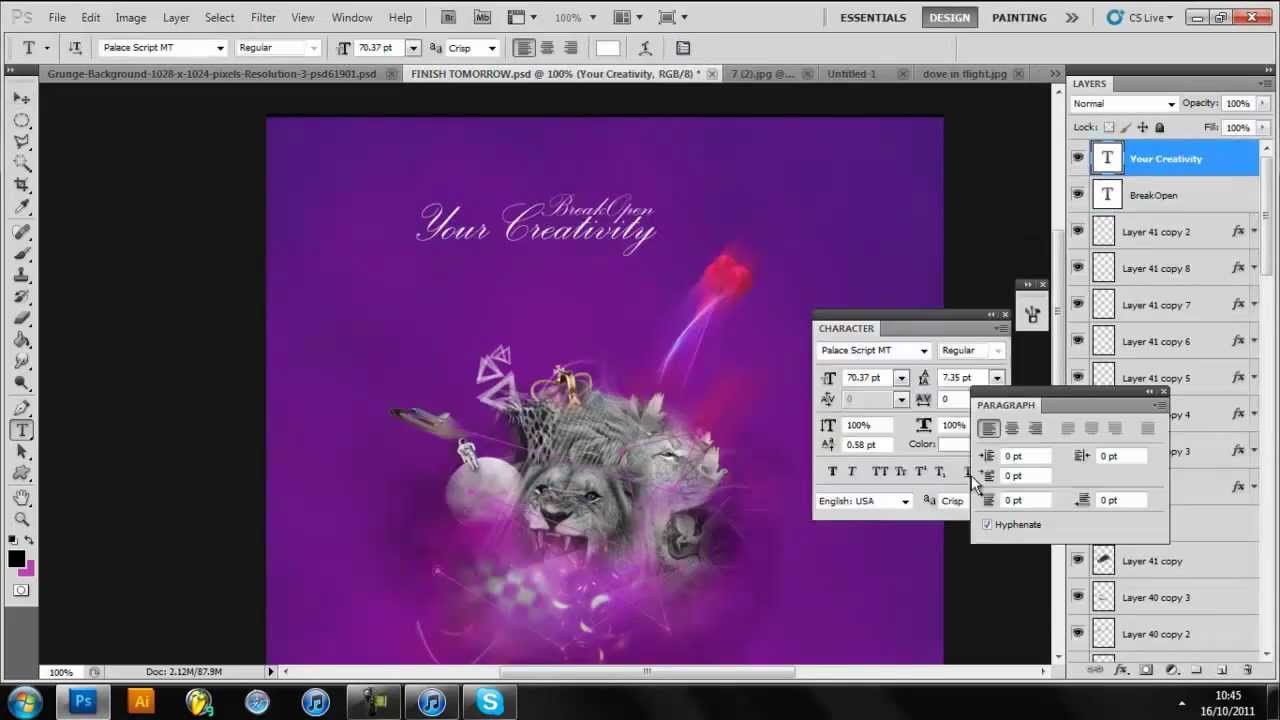Center text in the options bar
Image resolution: width=1280 pixels, height=720 pixels.
click(547, 48)
